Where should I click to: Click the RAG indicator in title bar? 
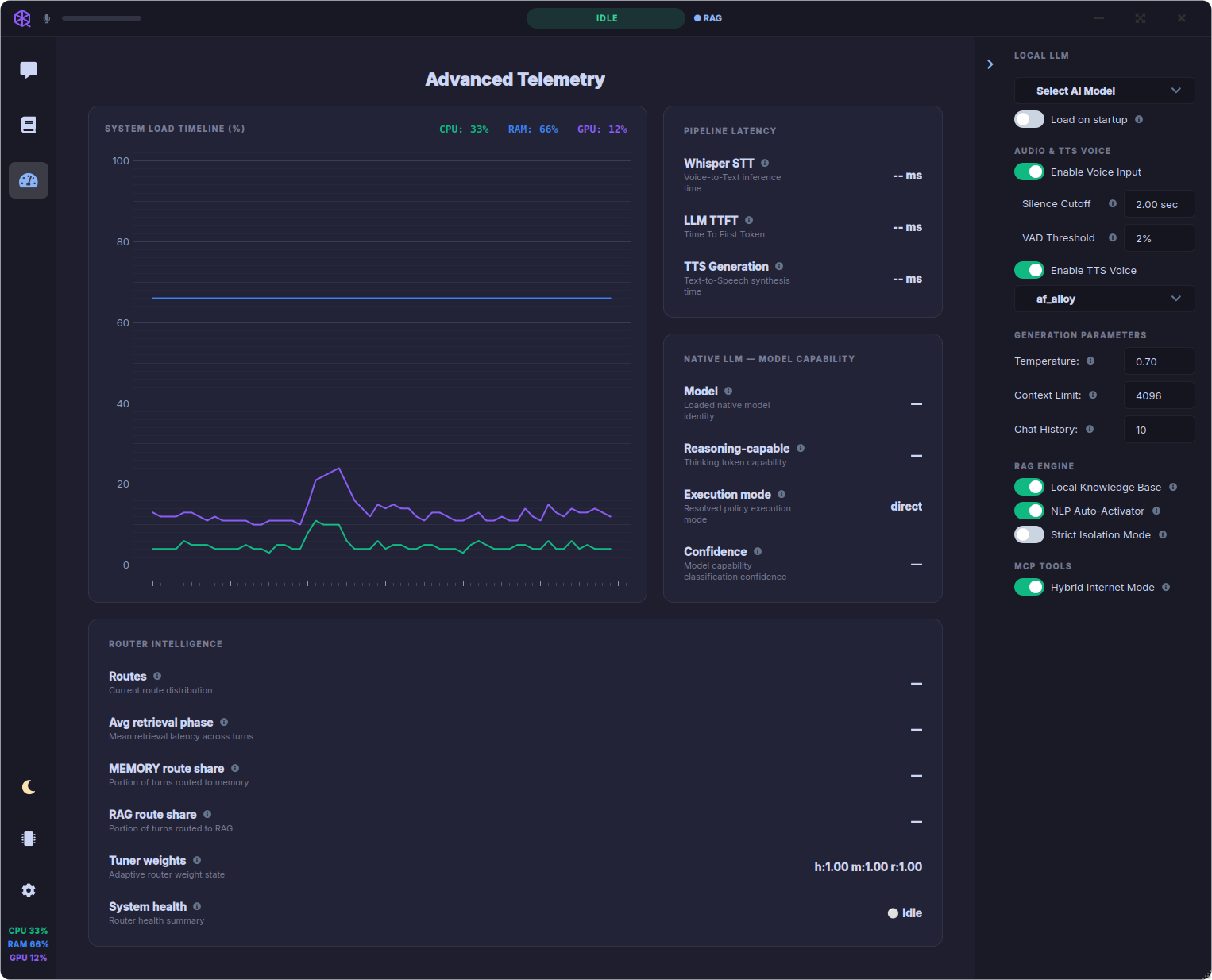click(708, 18)
